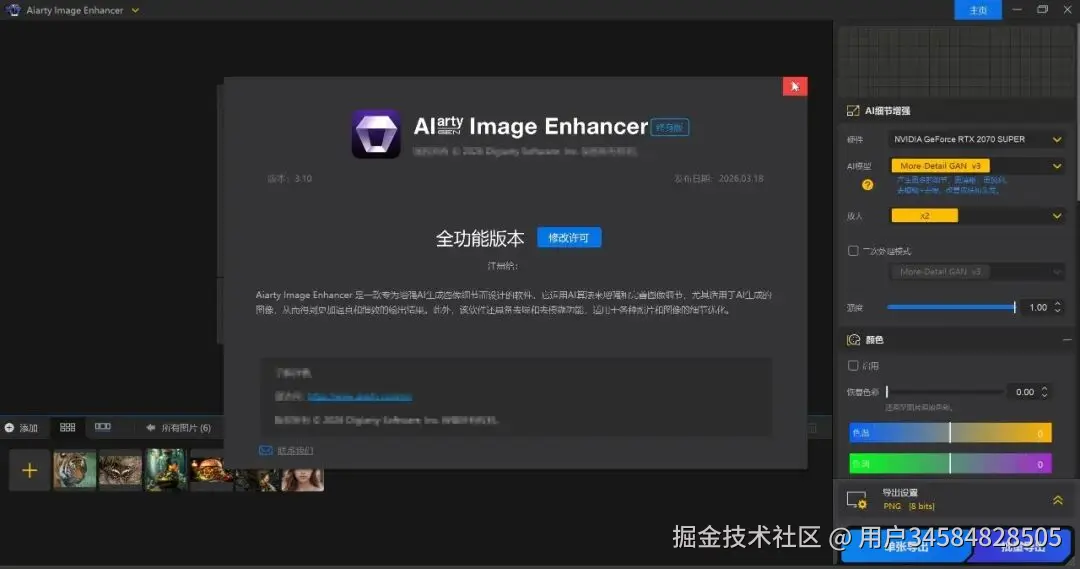Switch to the grid thumbnail view icon
The height and width of the screenshot is (569, 1080).
pyautogui.click(x=68, y=427)
